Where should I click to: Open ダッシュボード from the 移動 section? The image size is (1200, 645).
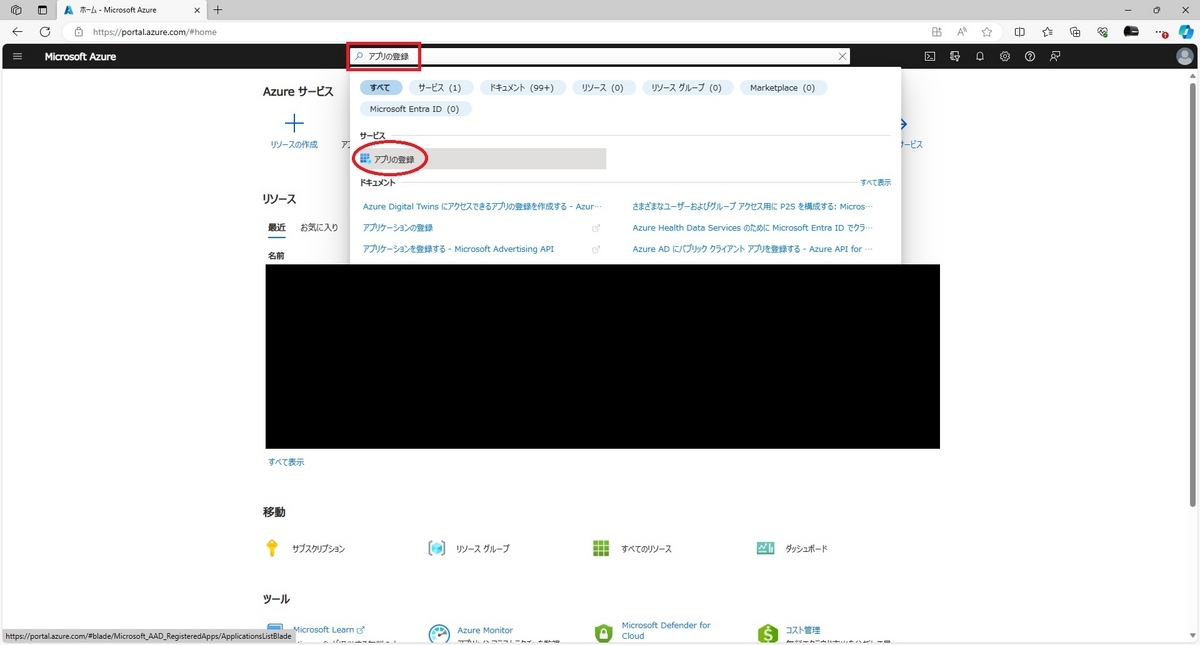click(x=766, y=548)
